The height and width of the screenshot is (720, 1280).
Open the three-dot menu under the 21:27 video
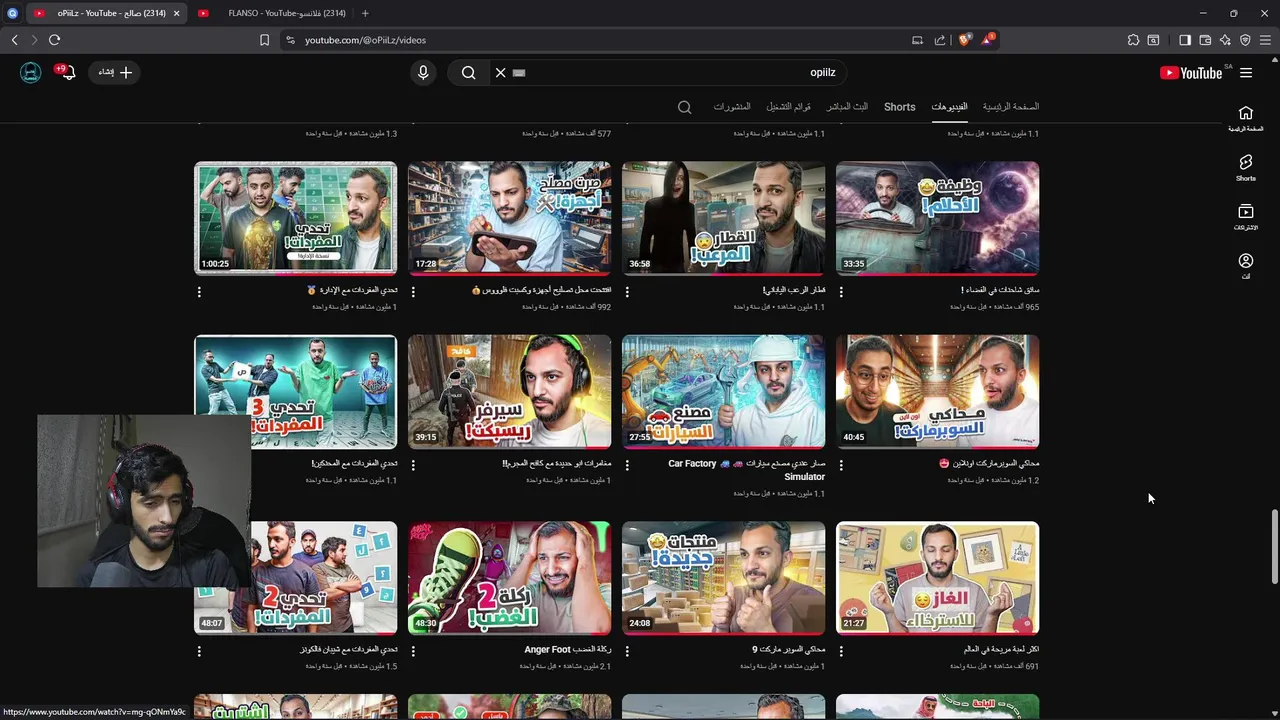tap(841, 651)
